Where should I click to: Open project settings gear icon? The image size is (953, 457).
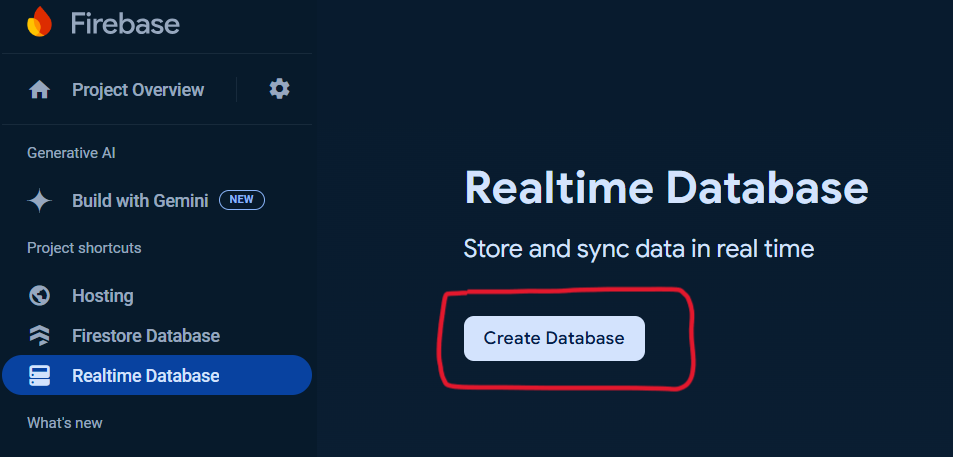click(279, 89)
